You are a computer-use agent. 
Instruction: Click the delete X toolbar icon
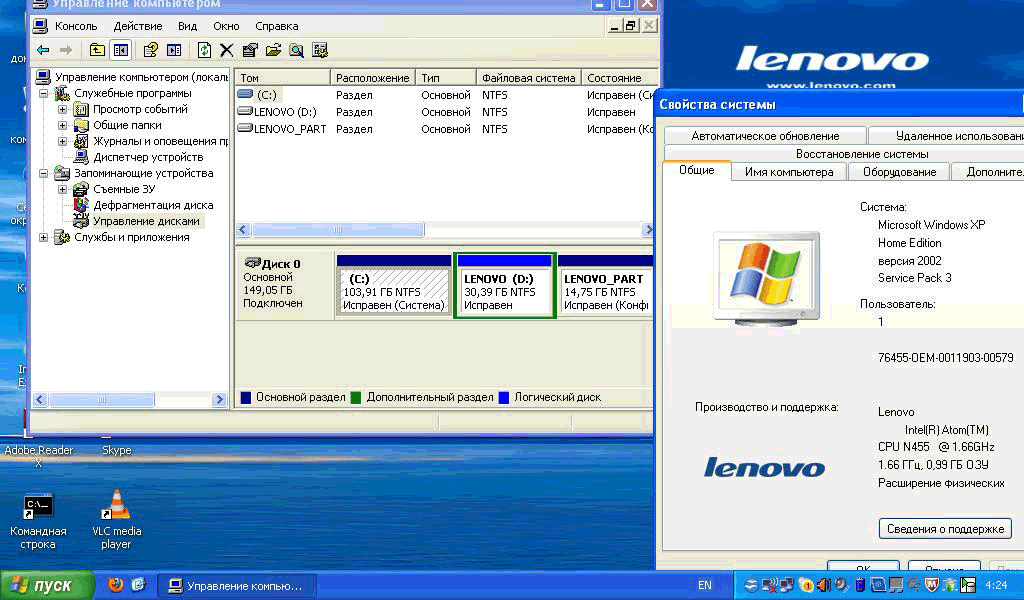[227, 50]
